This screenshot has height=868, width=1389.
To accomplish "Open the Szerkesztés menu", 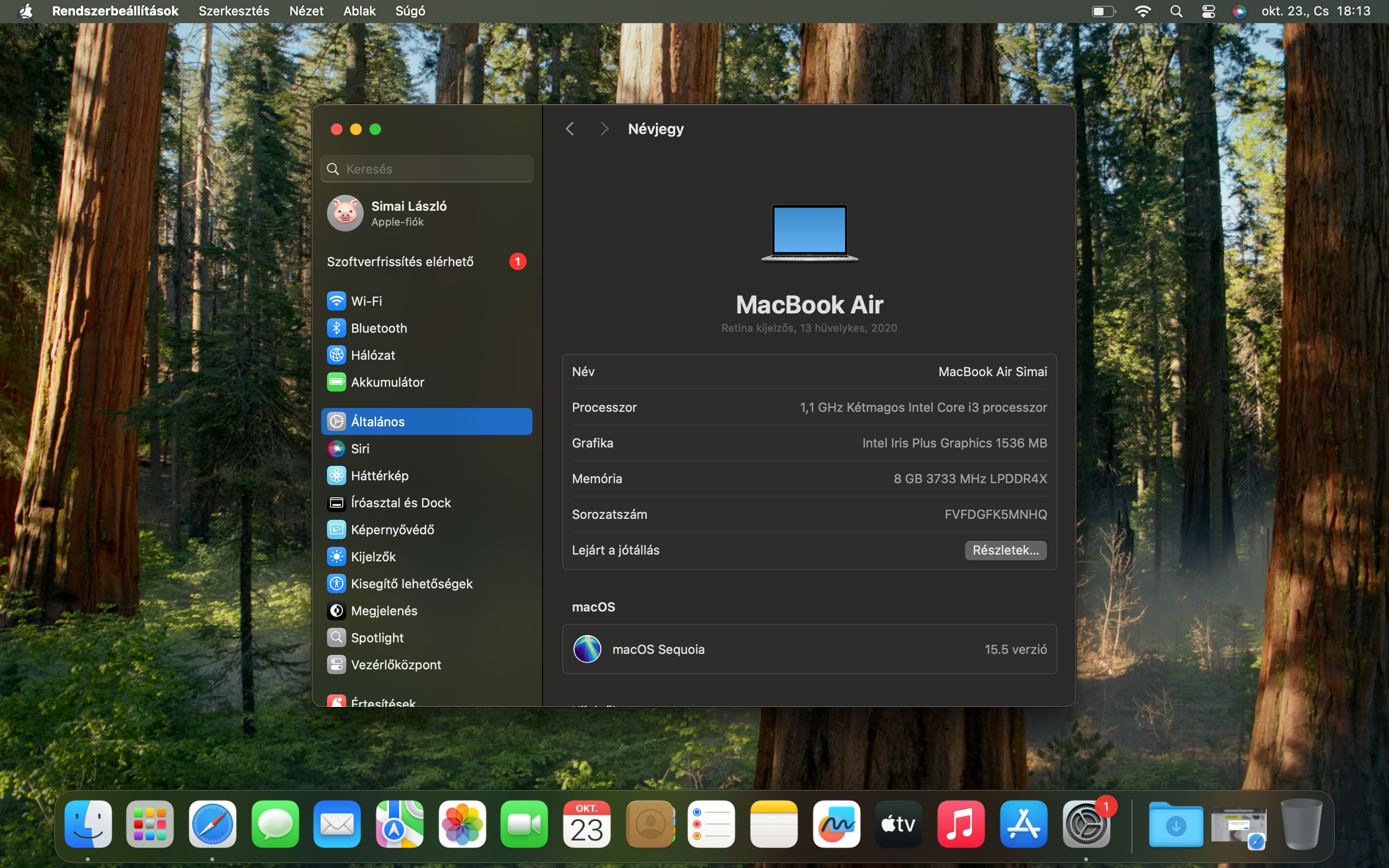I will pos(233,11).
